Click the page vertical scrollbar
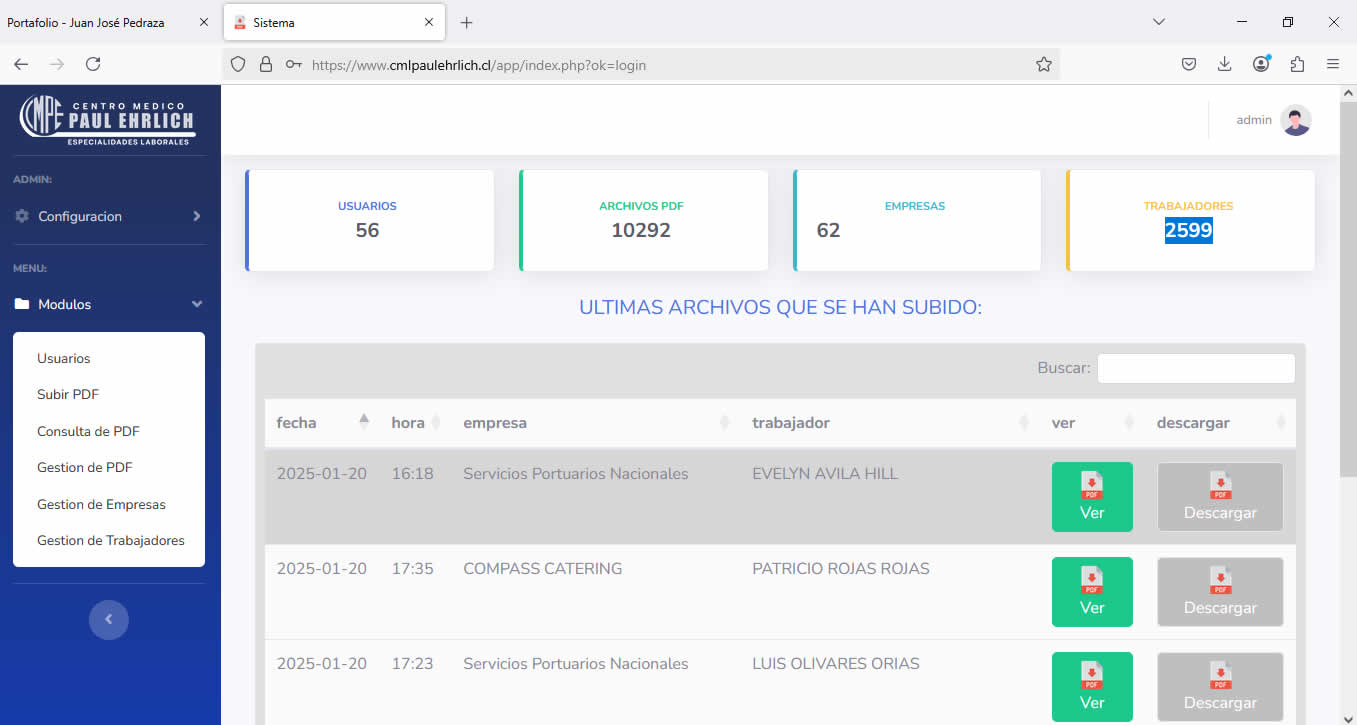This screenshot has width=1357, height=725. click(1347, 300)
